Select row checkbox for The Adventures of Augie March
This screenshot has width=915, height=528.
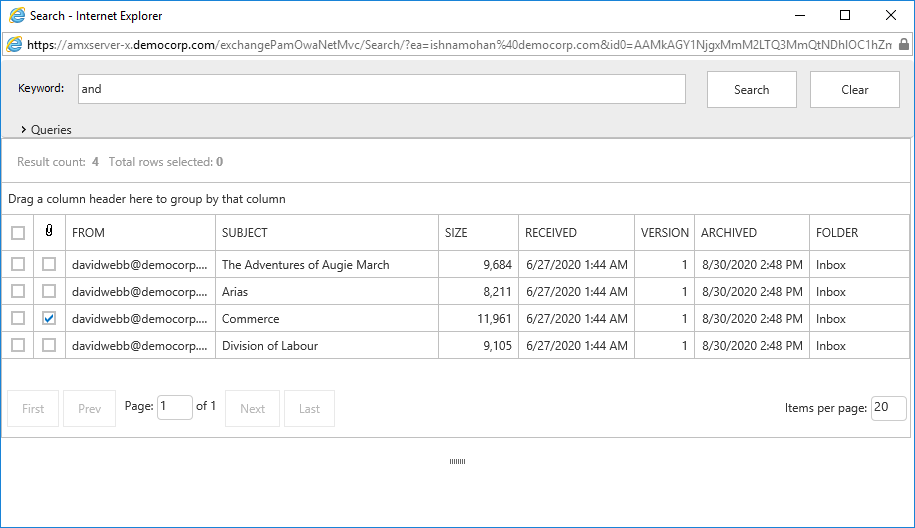pyautogui.click(x=18, y=265)
